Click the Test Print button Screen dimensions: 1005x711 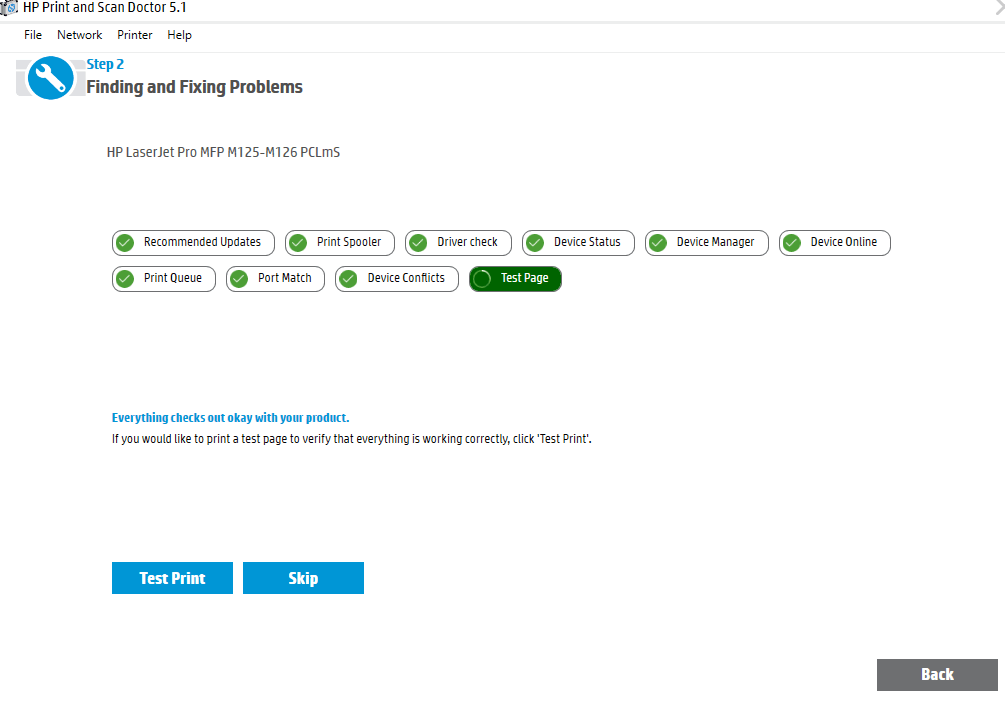coord(172,578)
